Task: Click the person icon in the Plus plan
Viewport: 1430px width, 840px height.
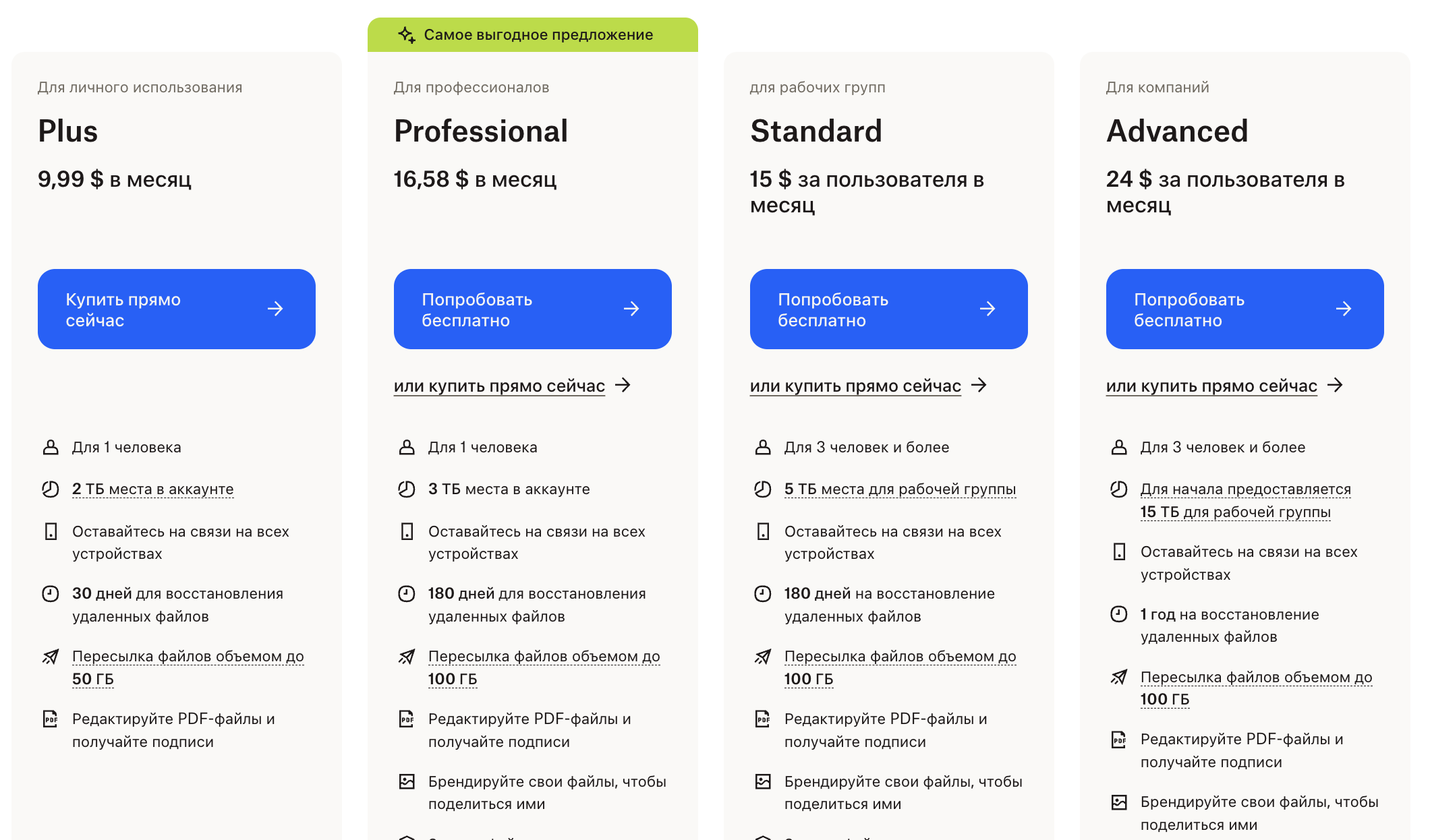Action: click(x=51, y=447)
